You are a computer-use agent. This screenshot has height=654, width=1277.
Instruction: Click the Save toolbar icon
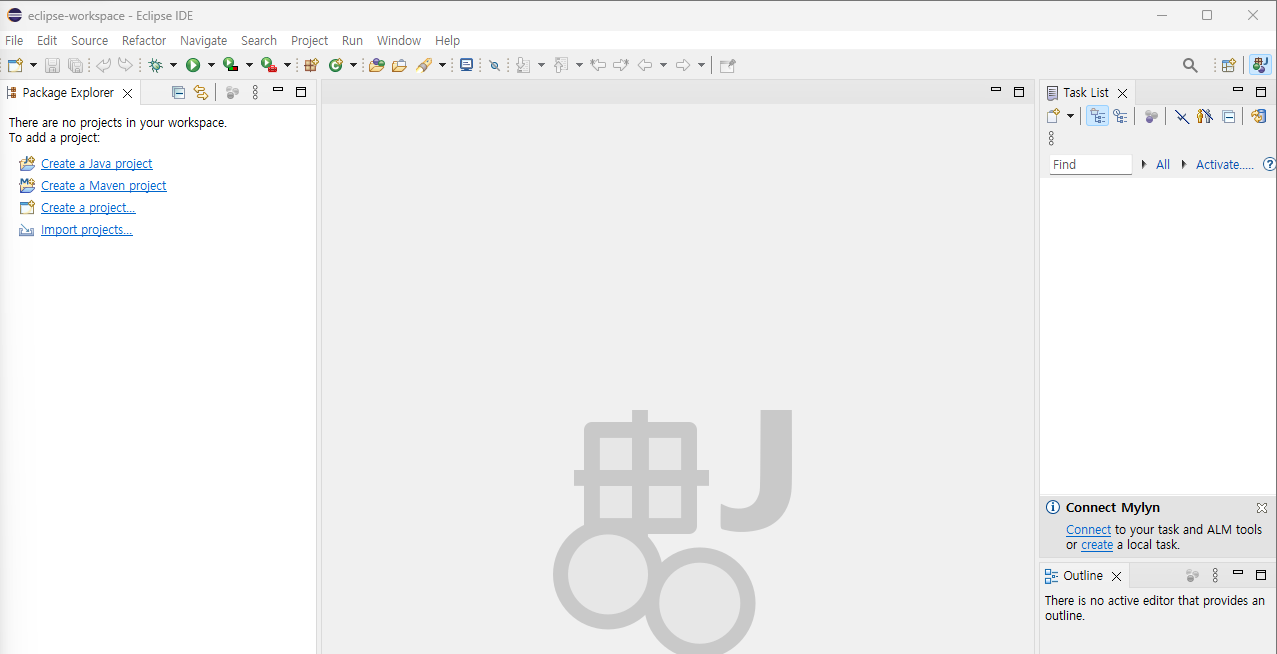[52, 65]
